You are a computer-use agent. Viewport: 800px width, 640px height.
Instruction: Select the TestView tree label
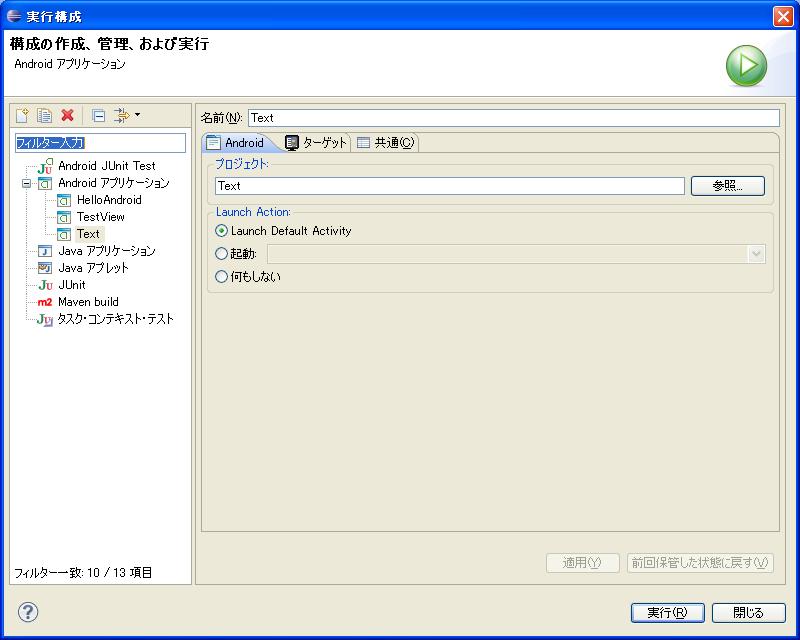click(x=101, y=217)
